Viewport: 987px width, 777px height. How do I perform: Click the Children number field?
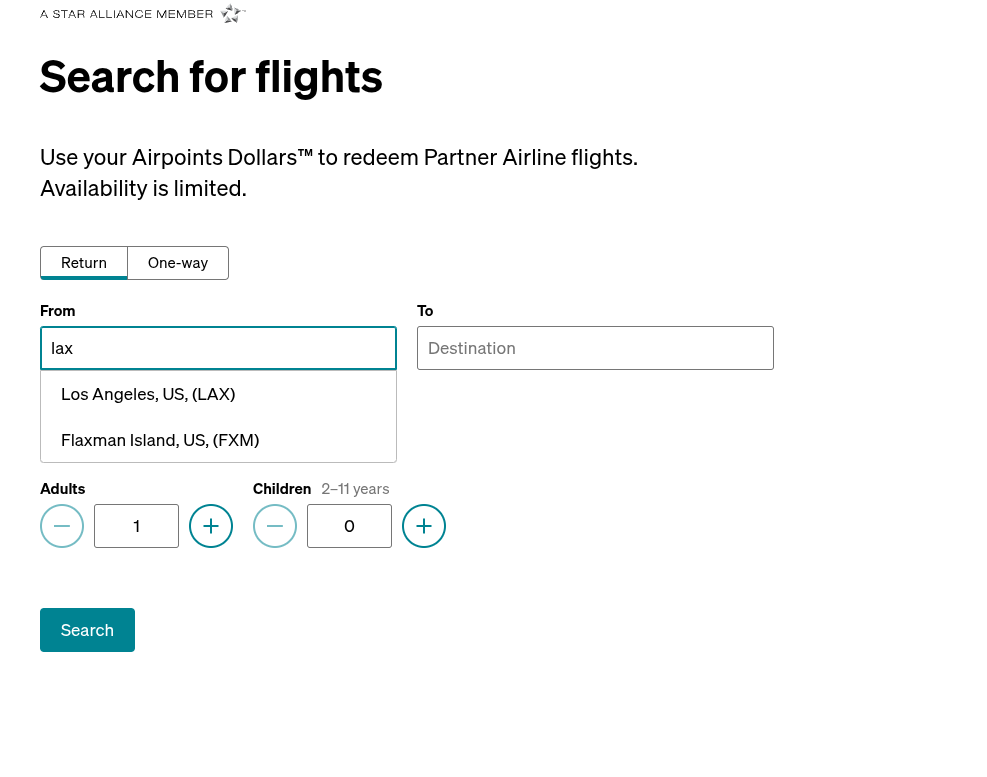(x=349, y=526)
